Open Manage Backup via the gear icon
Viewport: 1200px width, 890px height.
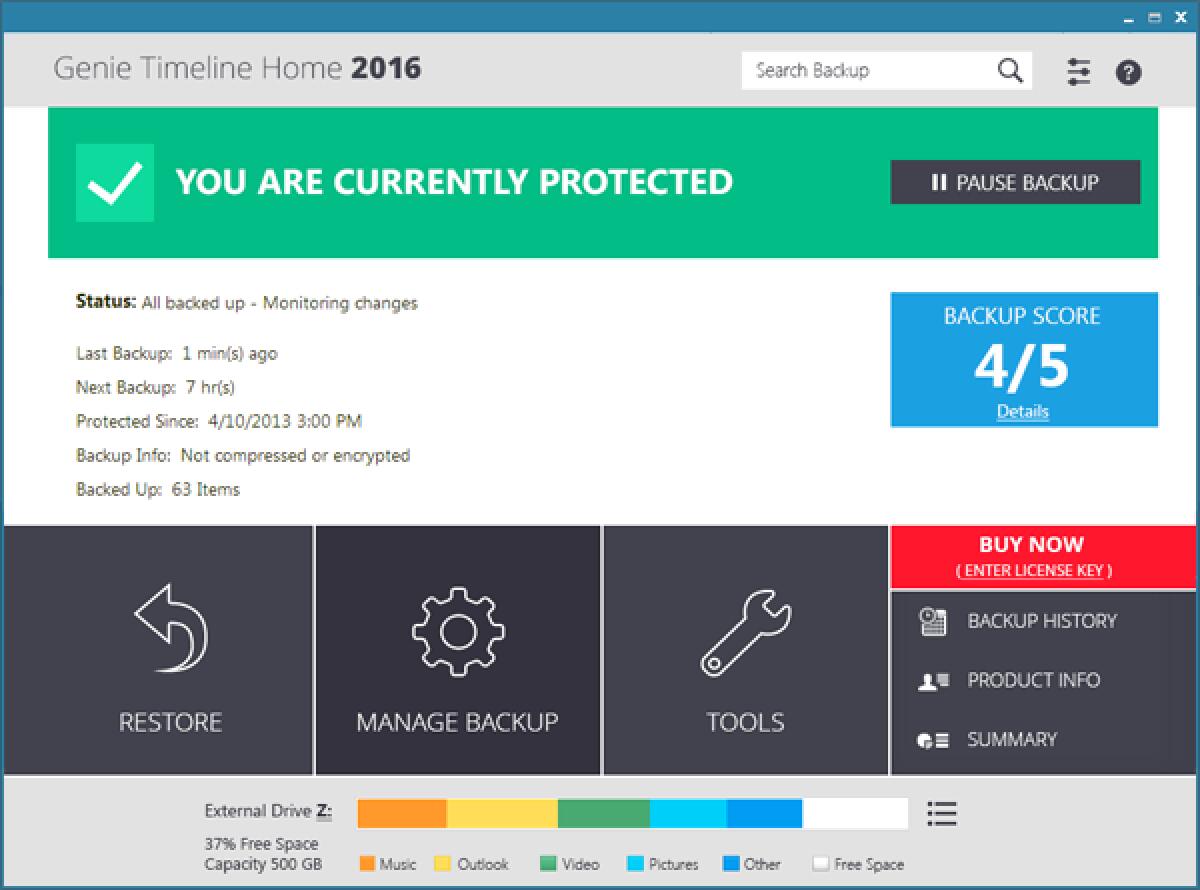coord(458,630)
